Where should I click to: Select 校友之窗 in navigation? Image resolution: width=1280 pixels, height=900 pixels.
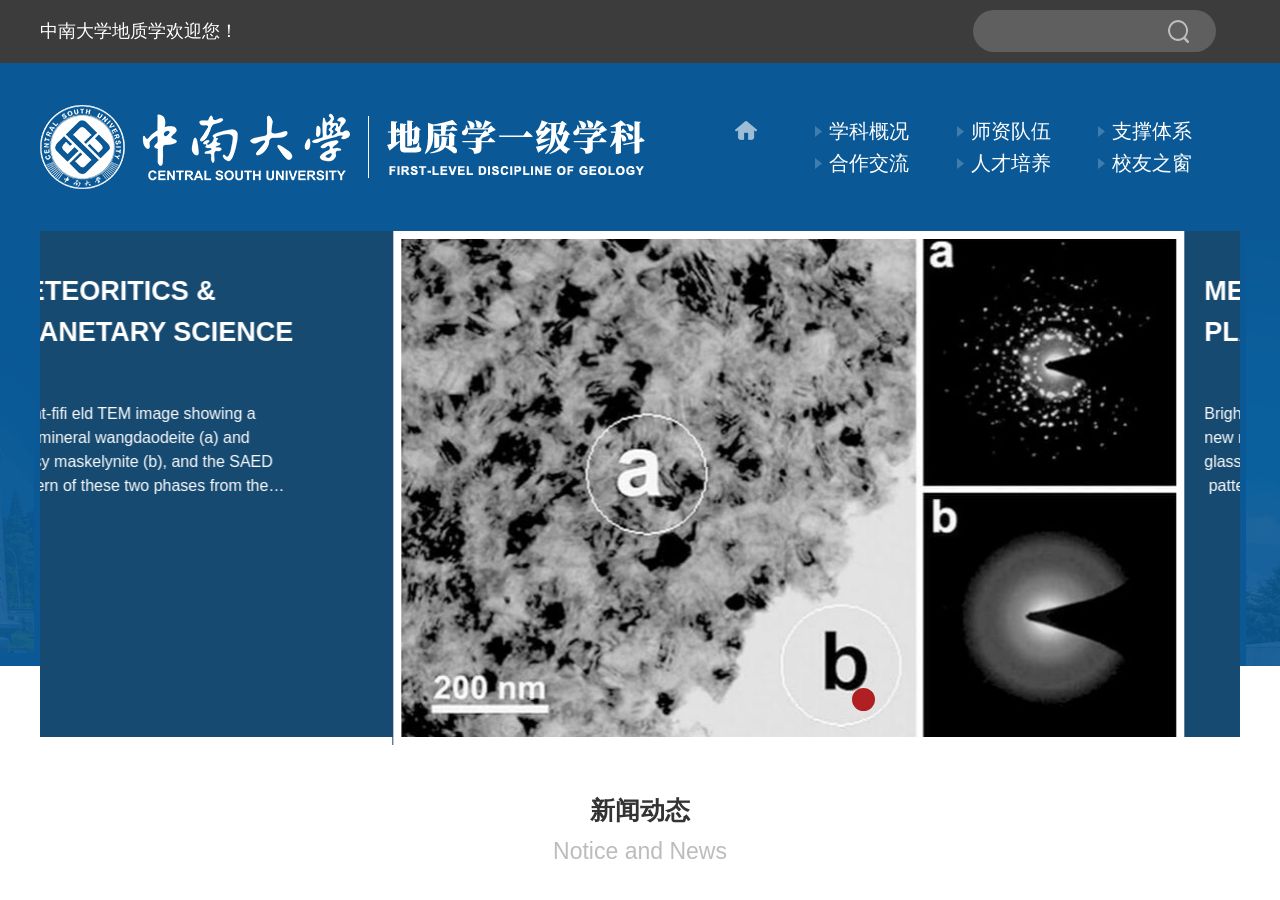click(x=1152, y=163)
